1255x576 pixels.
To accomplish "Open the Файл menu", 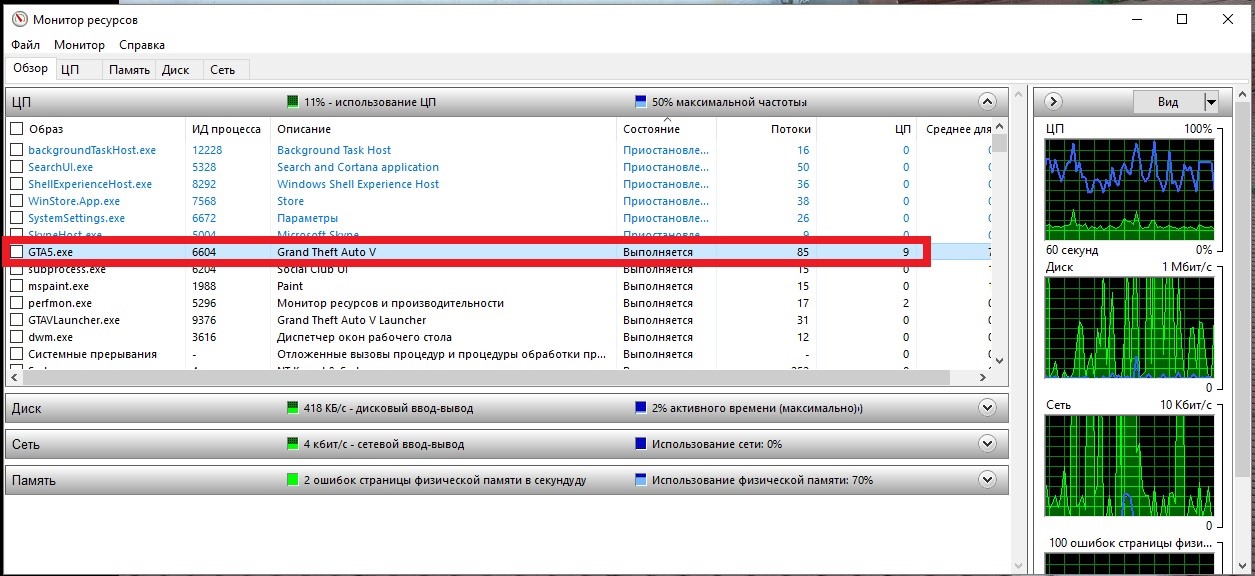I will tap(26, 45).
